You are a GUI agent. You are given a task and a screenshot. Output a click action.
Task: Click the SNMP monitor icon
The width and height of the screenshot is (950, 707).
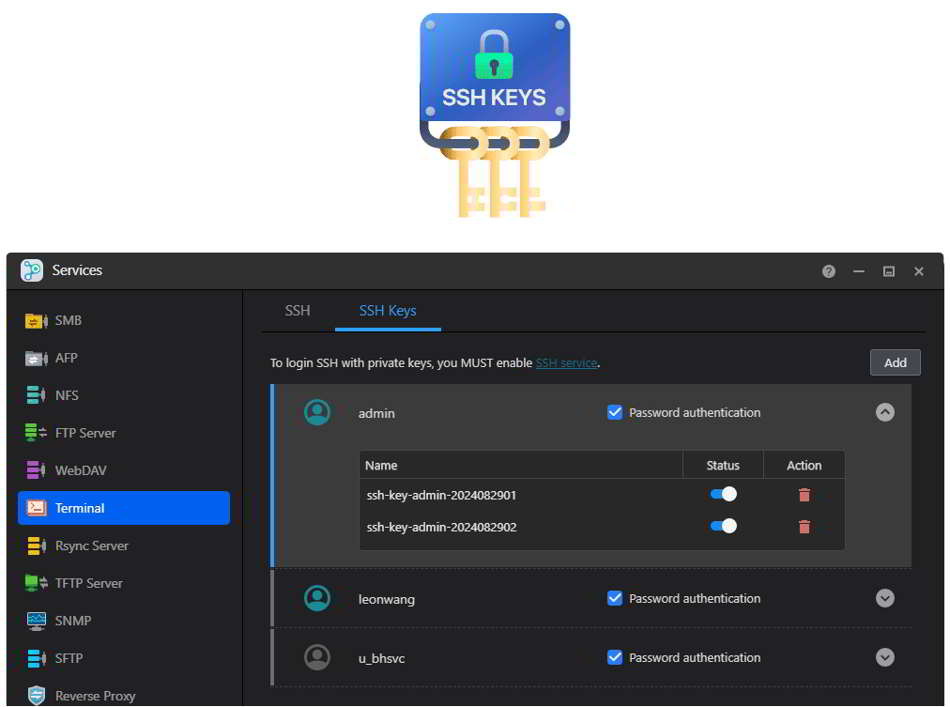click(x=36, y=620)
